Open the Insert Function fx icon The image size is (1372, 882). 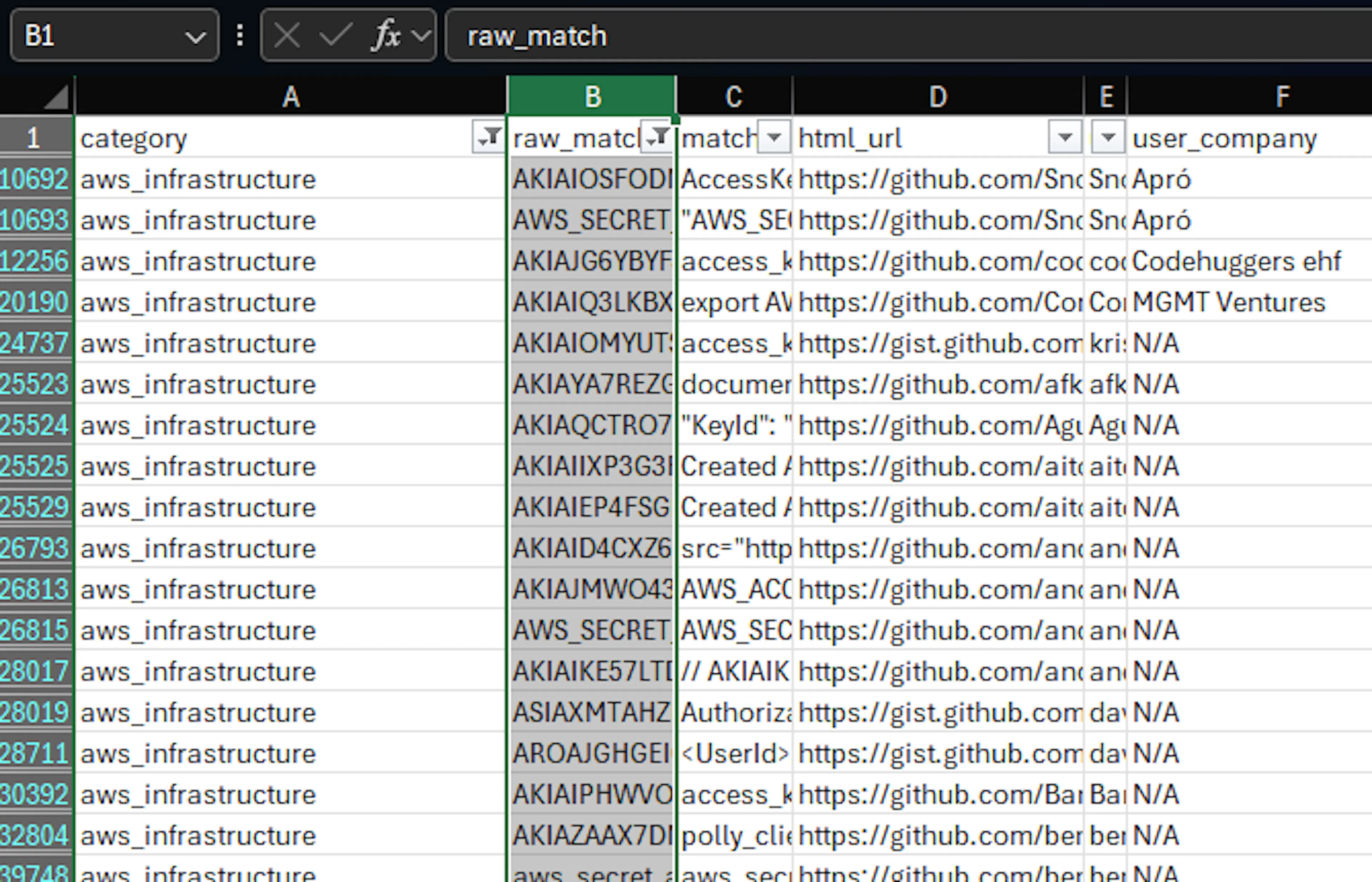click(x=387, y=35)
